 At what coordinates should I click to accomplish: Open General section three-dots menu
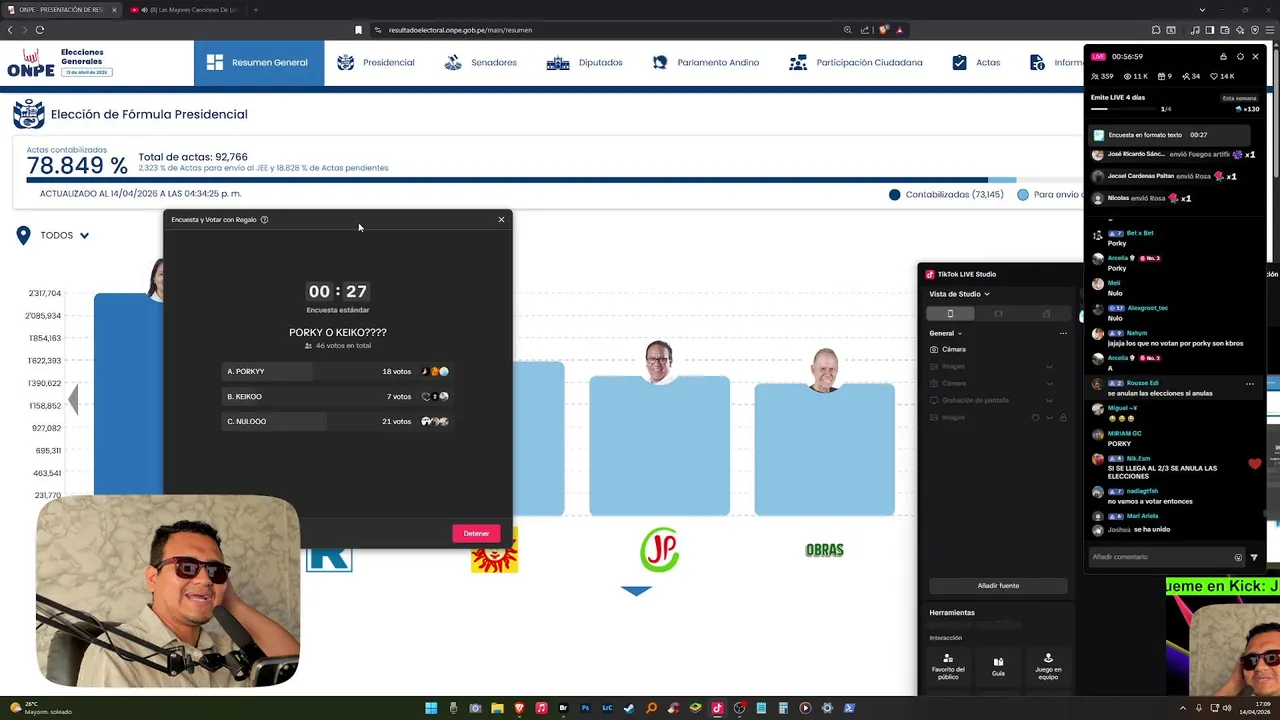[x=1063, y=333]
